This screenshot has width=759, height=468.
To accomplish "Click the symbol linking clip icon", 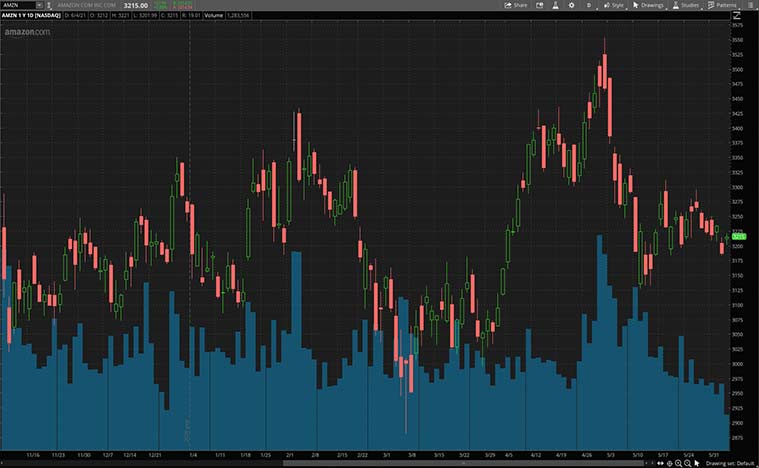I will (49, 5).
